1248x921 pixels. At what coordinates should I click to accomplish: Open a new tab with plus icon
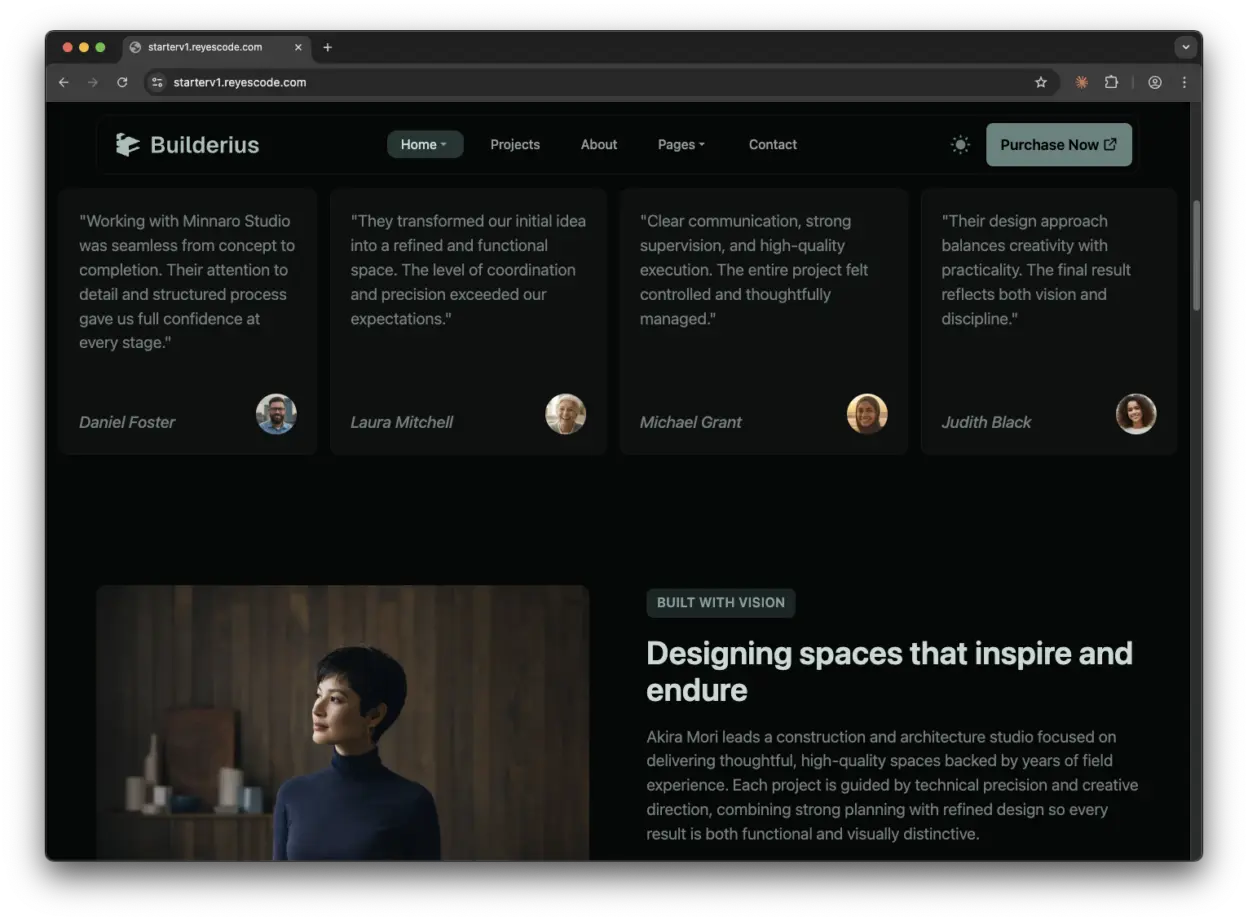[x=327, y=47]
